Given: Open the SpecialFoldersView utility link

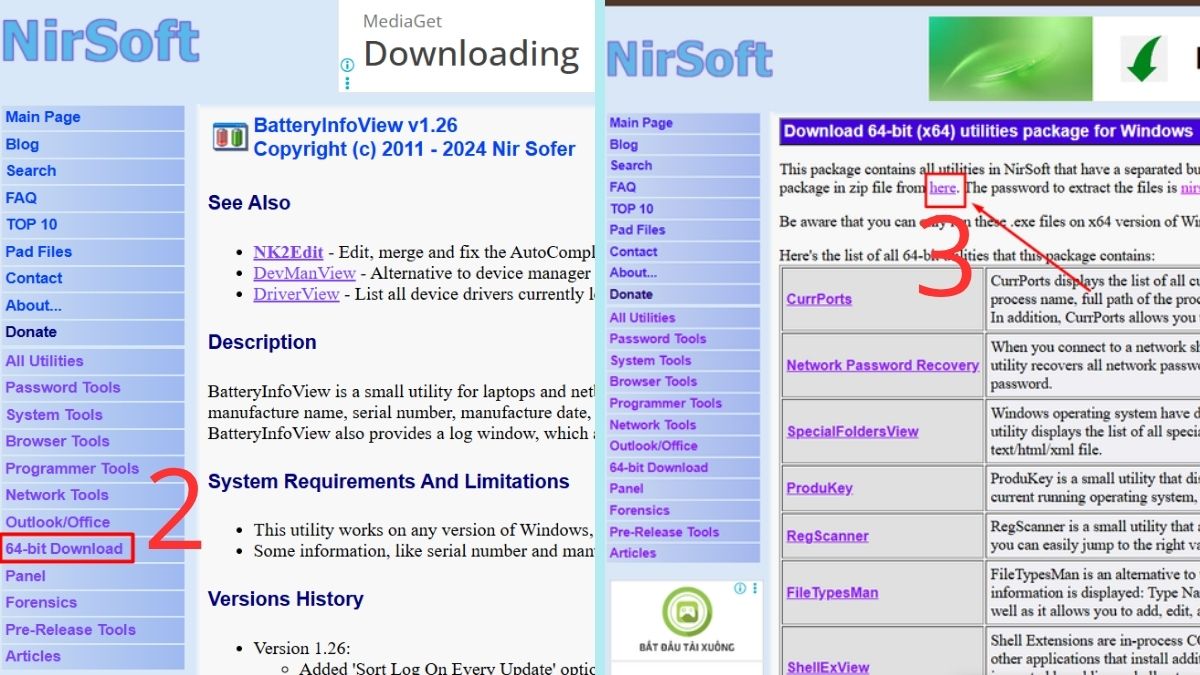Looking at the screenshot, I should tap(853, 432).
